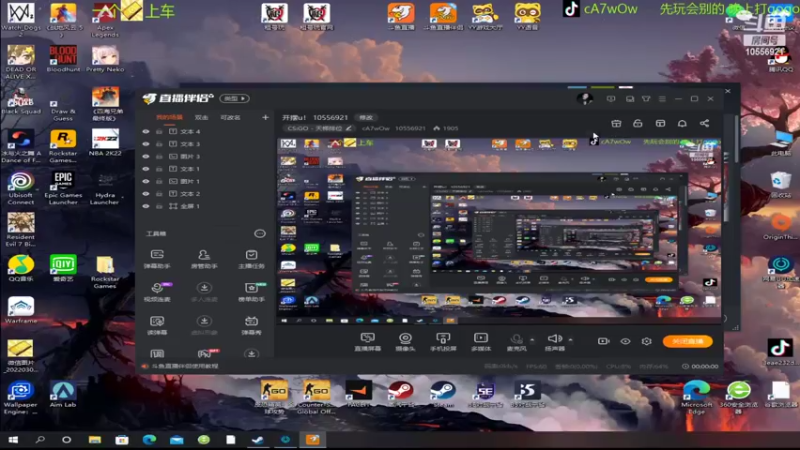This screenshot has height=450, width=800.
Task: Open taskbar search magnifier
Action: coord(40,440)
